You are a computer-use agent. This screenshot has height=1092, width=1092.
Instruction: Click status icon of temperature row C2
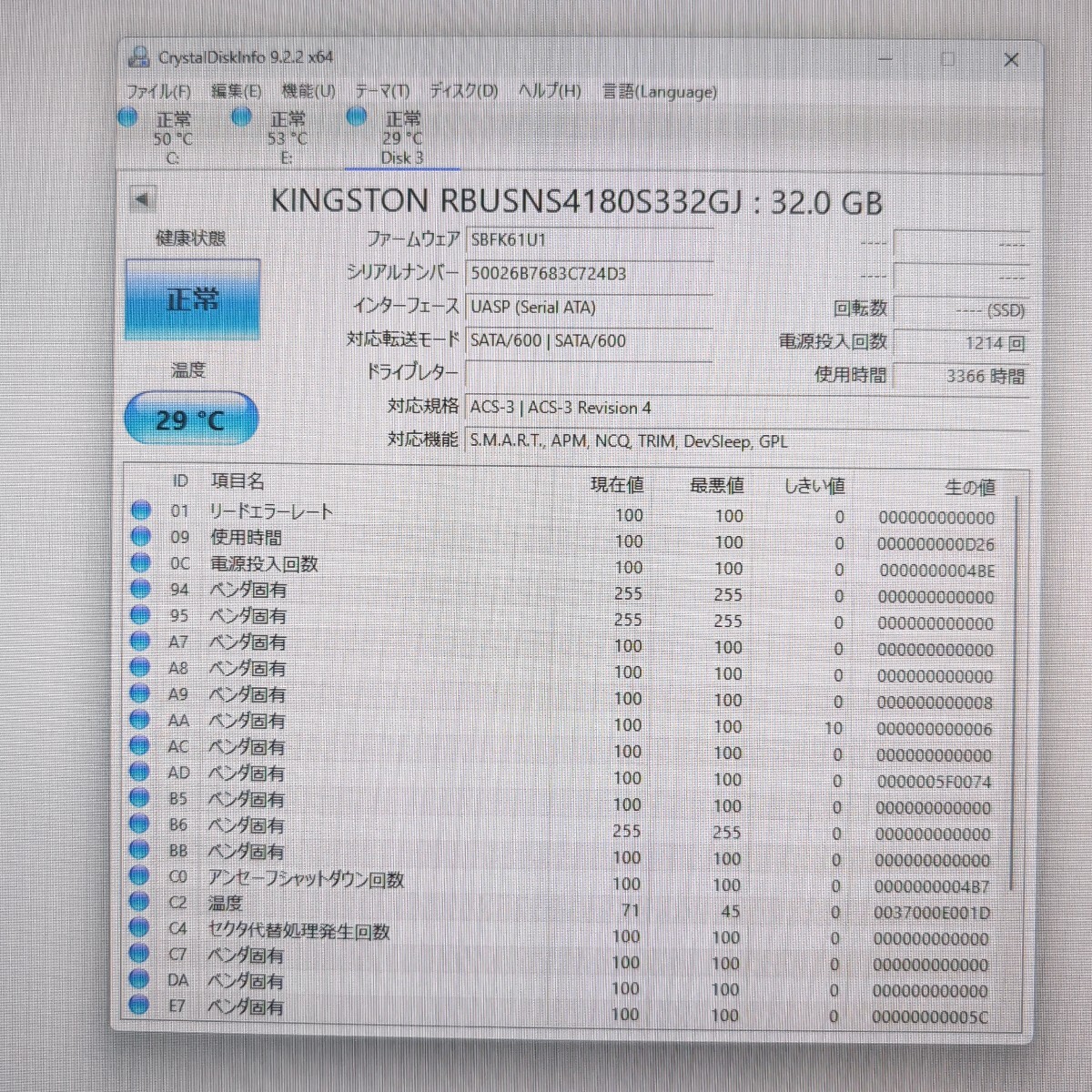coord(139,902)
